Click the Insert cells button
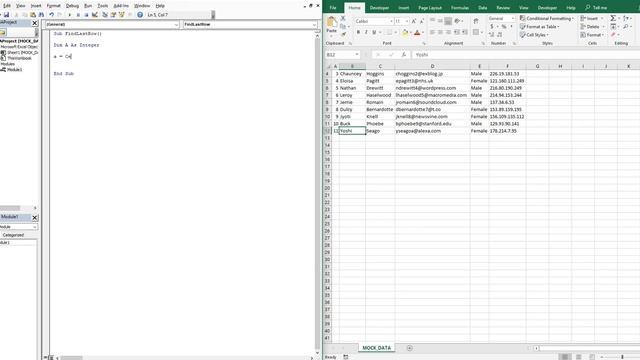 591,18
